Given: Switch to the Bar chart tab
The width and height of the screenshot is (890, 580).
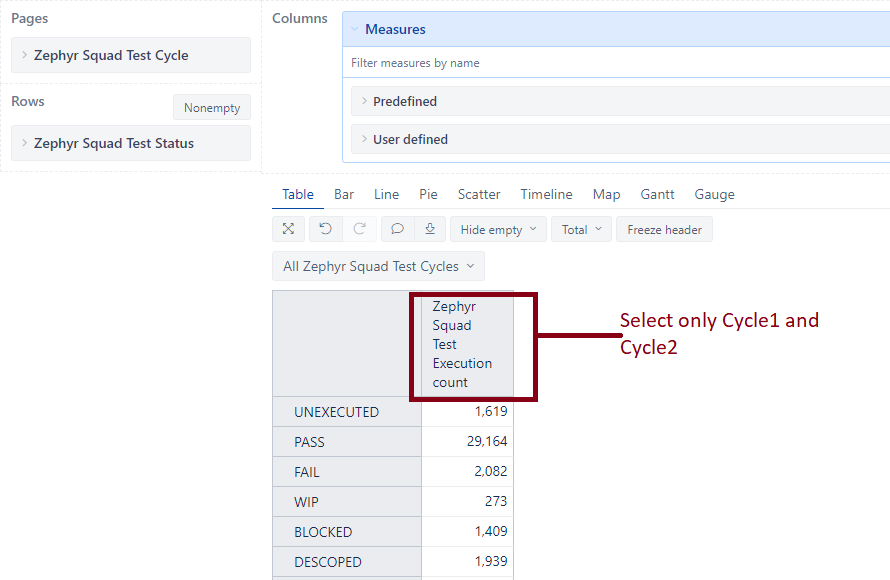Looking at the screenshot, I should tap(344, 194).
